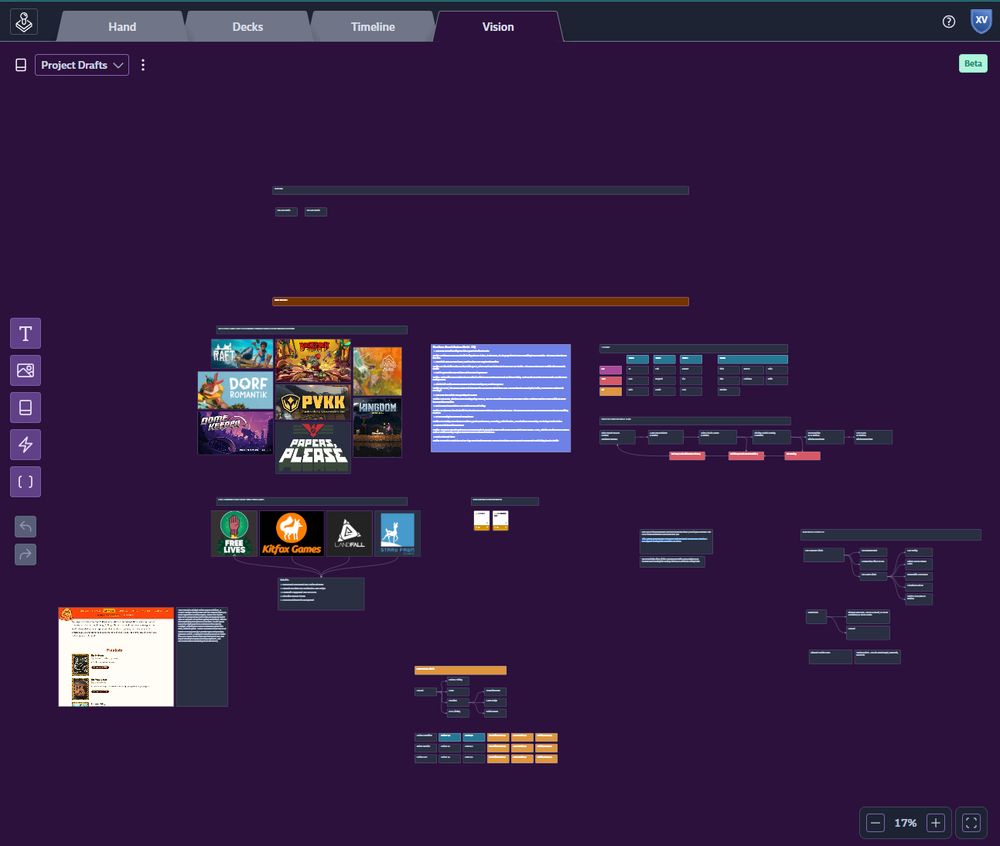Open the XV user avatar menu
Screen dimensions: 1000x846
(981, 21)
